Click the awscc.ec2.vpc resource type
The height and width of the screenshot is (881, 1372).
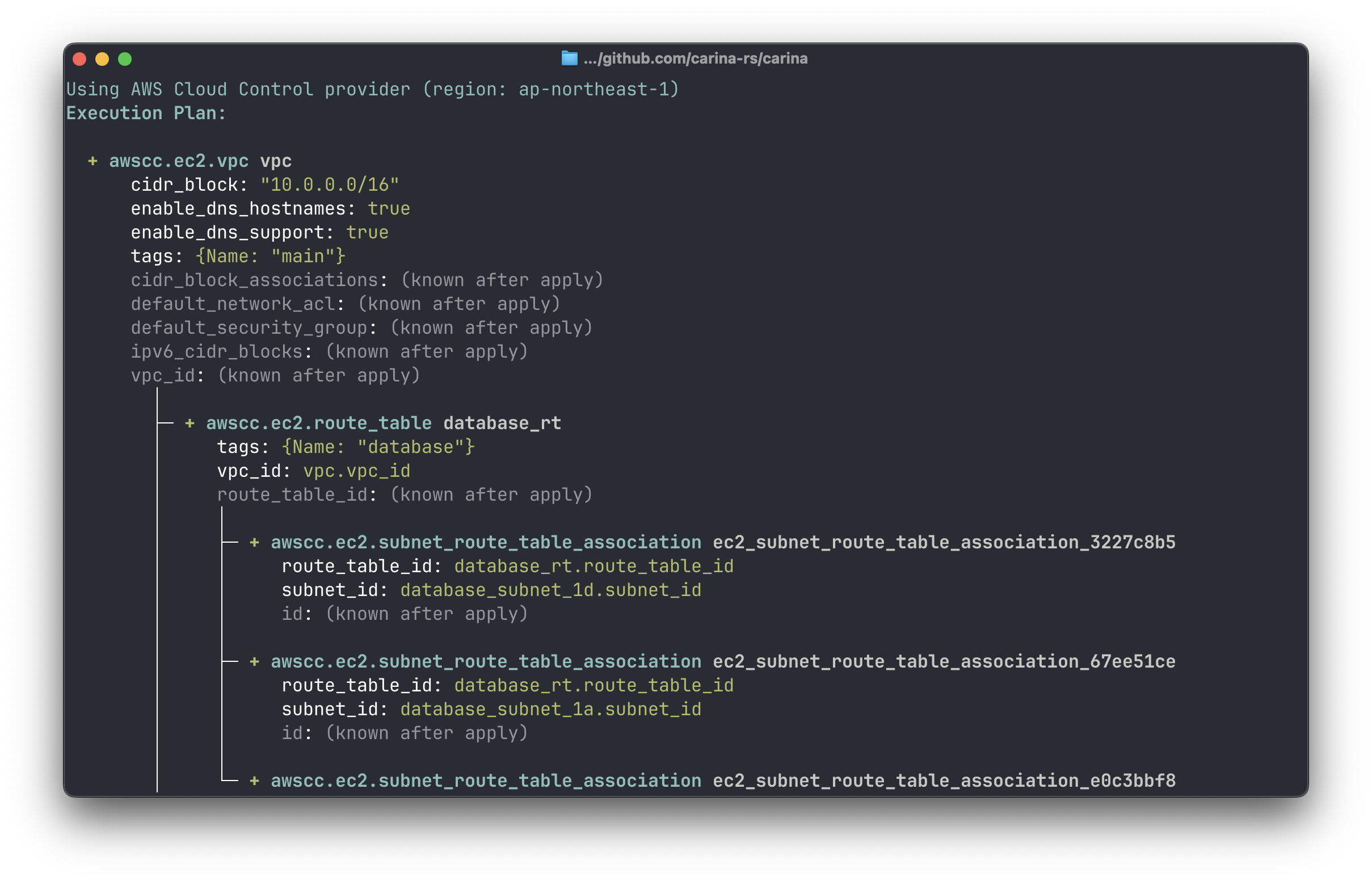[x=178, y=161]
